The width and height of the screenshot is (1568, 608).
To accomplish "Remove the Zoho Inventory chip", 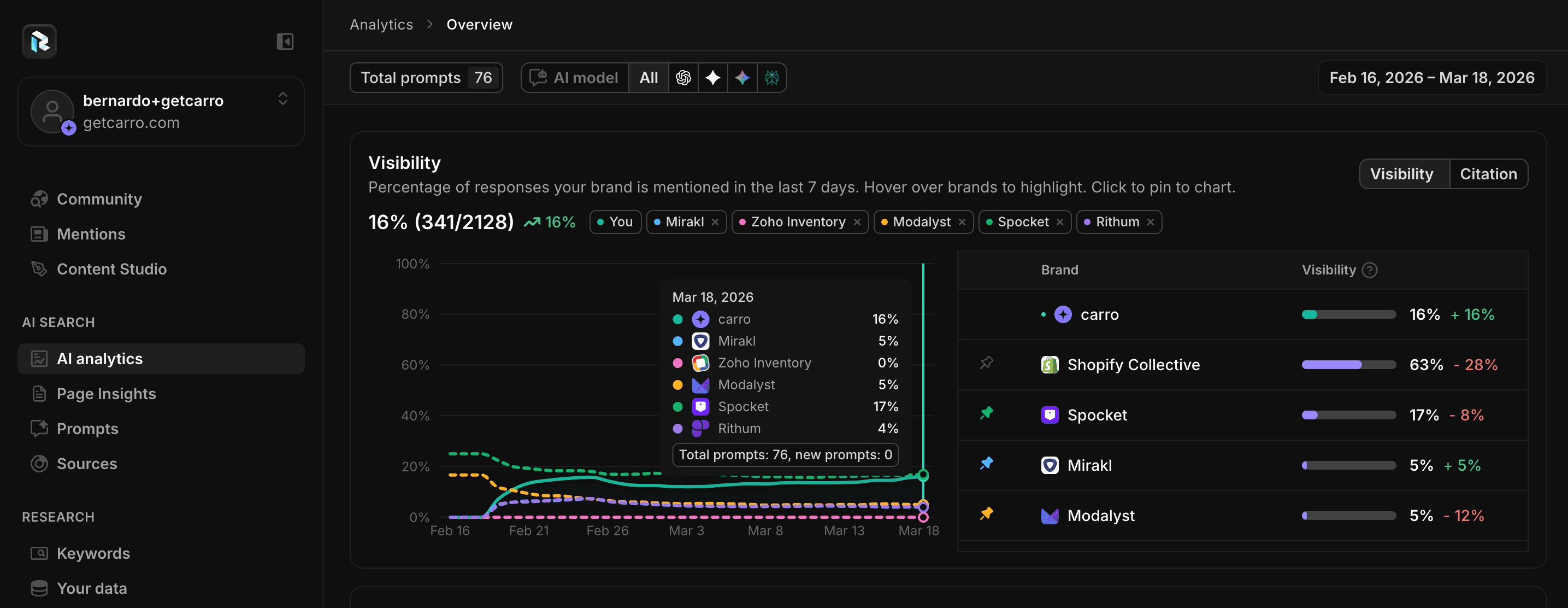I will [857, 223].
